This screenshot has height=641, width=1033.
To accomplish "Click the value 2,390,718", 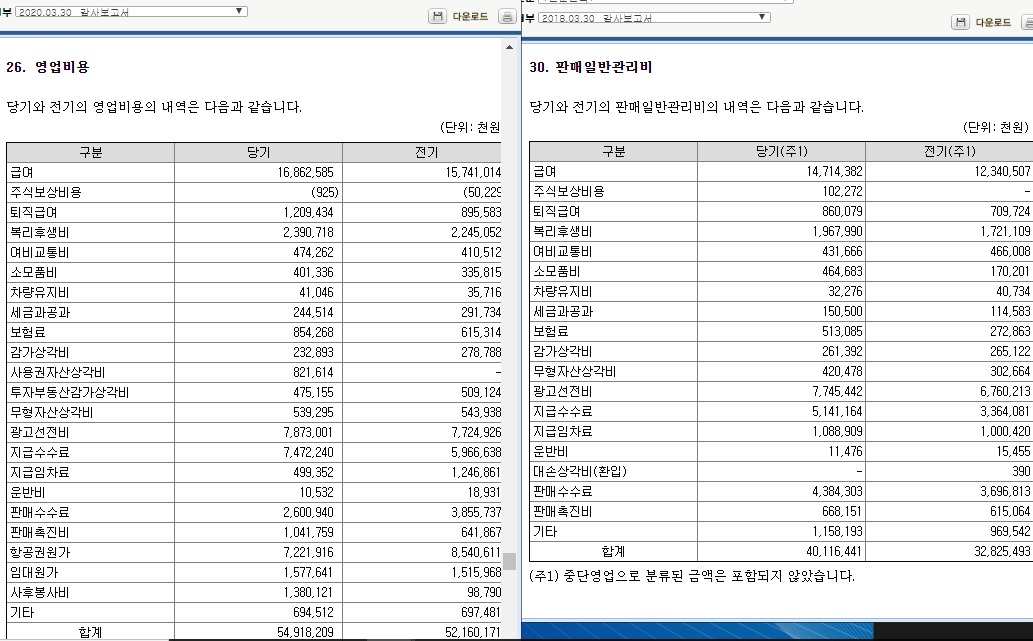I will click(308, 233).
